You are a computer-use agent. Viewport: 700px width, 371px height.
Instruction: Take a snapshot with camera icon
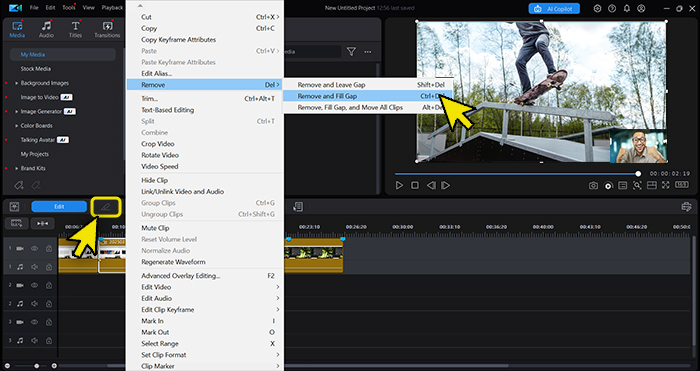tap(593, 185)
